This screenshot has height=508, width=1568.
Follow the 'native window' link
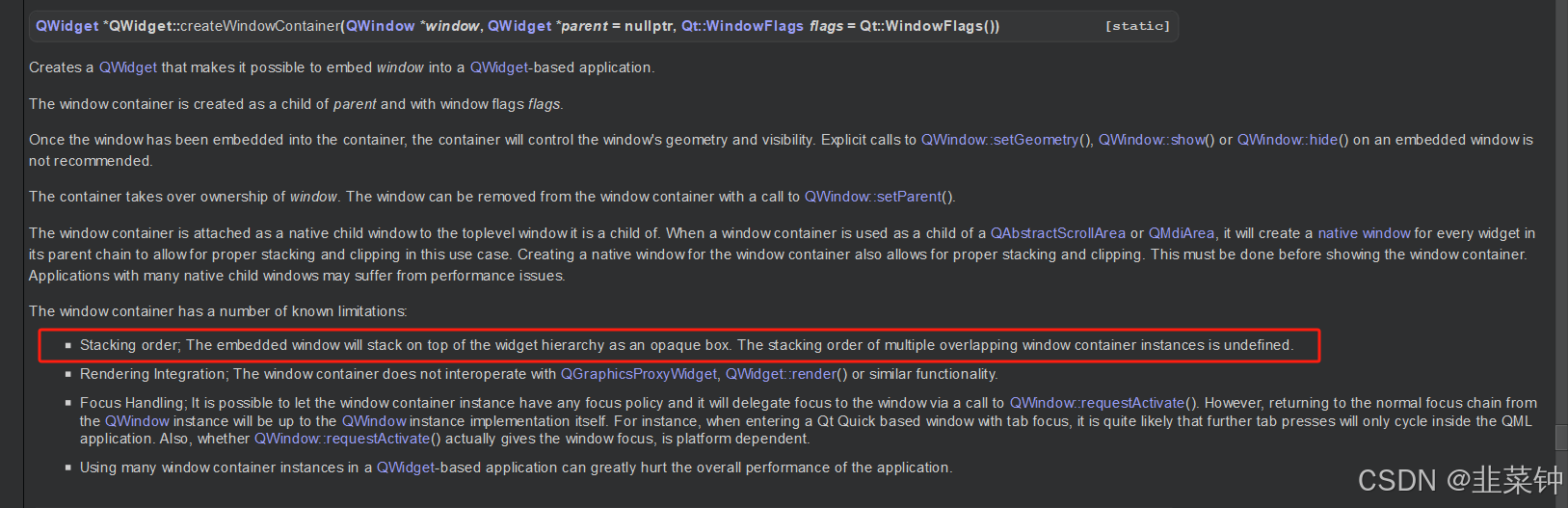(1364, 233)
